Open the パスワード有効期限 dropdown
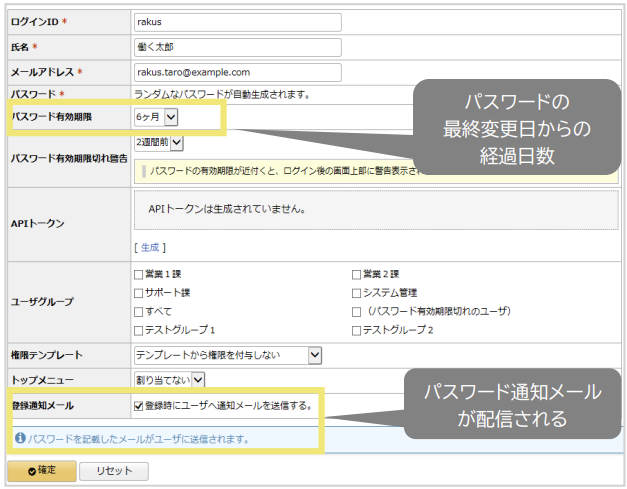Image resolution: width=627 pixels, height=489 pixels. (157, 118)
